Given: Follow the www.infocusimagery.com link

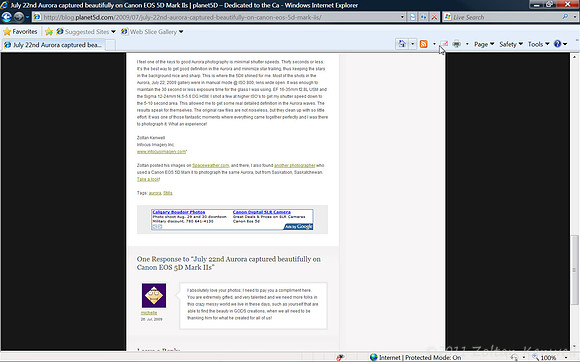Looking at the screenshot, I should coord(161,152).
